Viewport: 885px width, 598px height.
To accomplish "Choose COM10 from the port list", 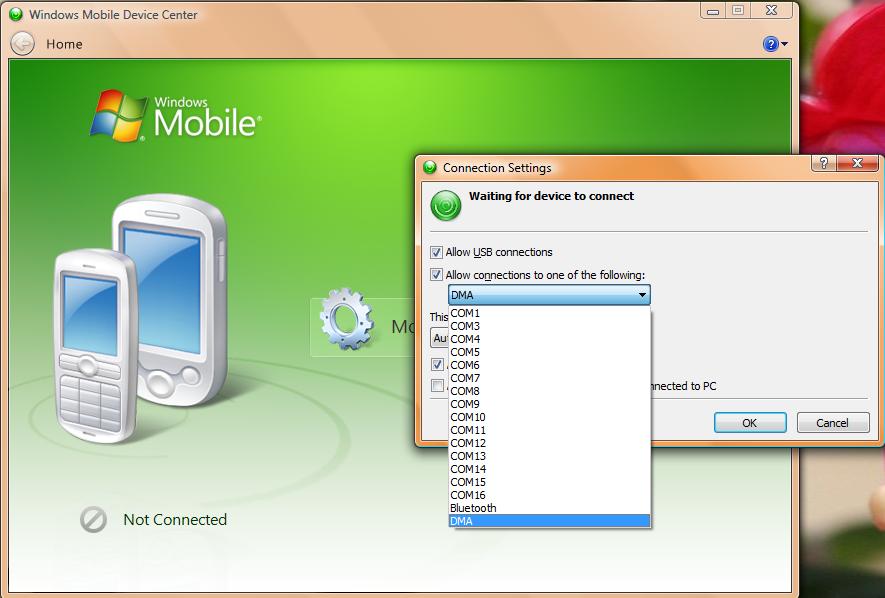I will click(x=550, y=417).
